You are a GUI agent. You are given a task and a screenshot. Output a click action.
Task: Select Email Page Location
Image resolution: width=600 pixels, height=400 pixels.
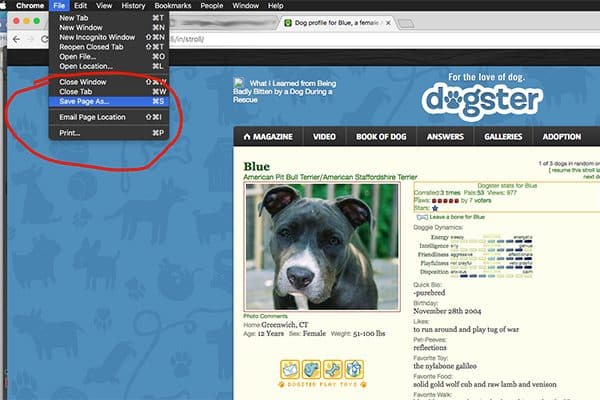(x=109, y=117)
